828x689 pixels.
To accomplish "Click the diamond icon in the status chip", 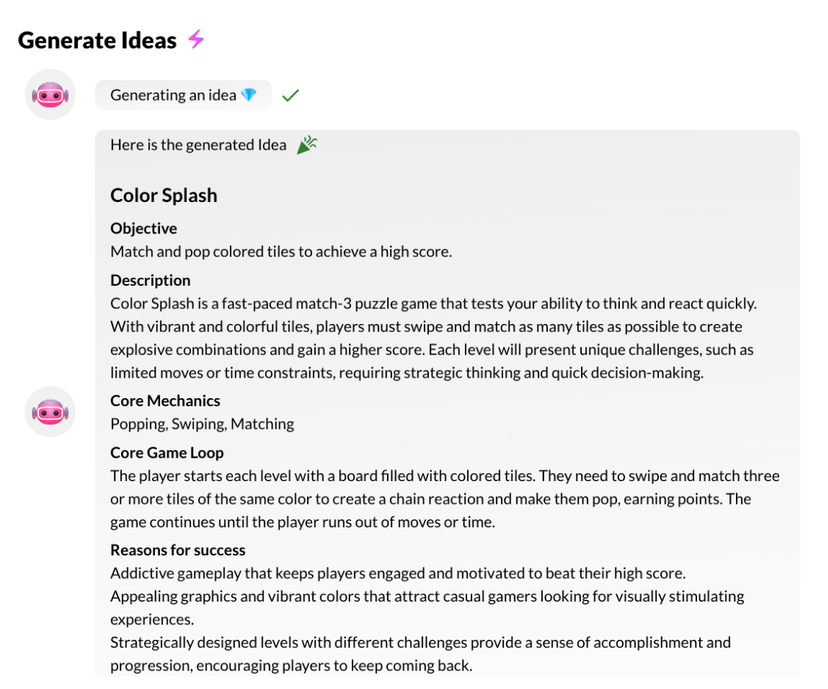I will [246, 94].
